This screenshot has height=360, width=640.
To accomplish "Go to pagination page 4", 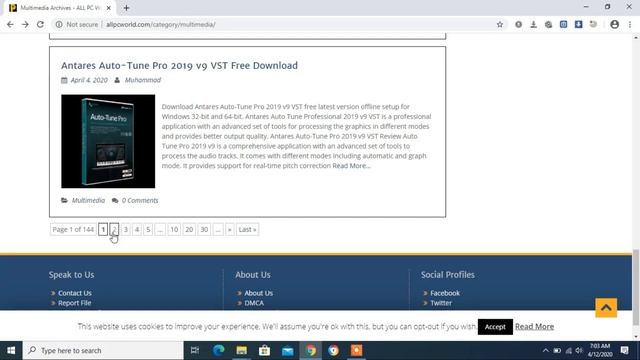I will pyautogui.click(x=137, y=229).
